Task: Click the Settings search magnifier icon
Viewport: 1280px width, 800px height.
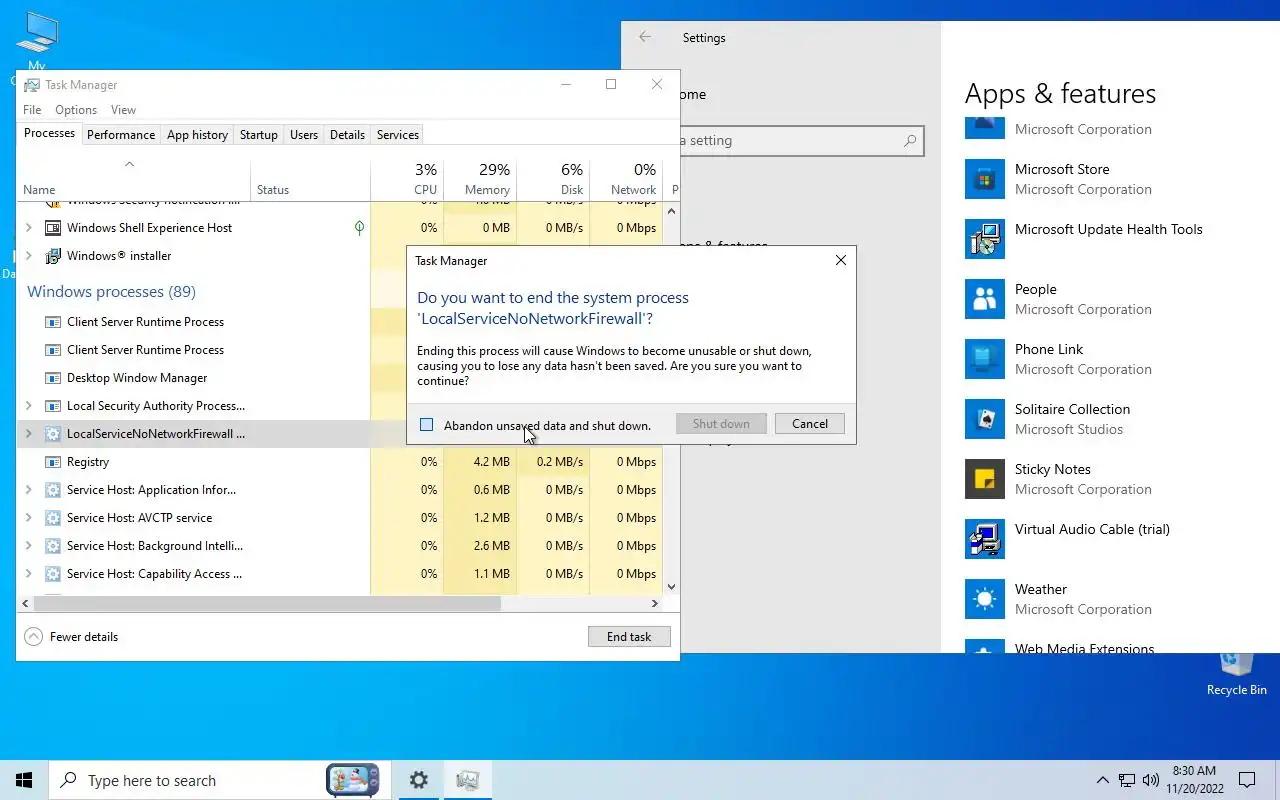Action: pyautogui.click(x=910, y=141)
